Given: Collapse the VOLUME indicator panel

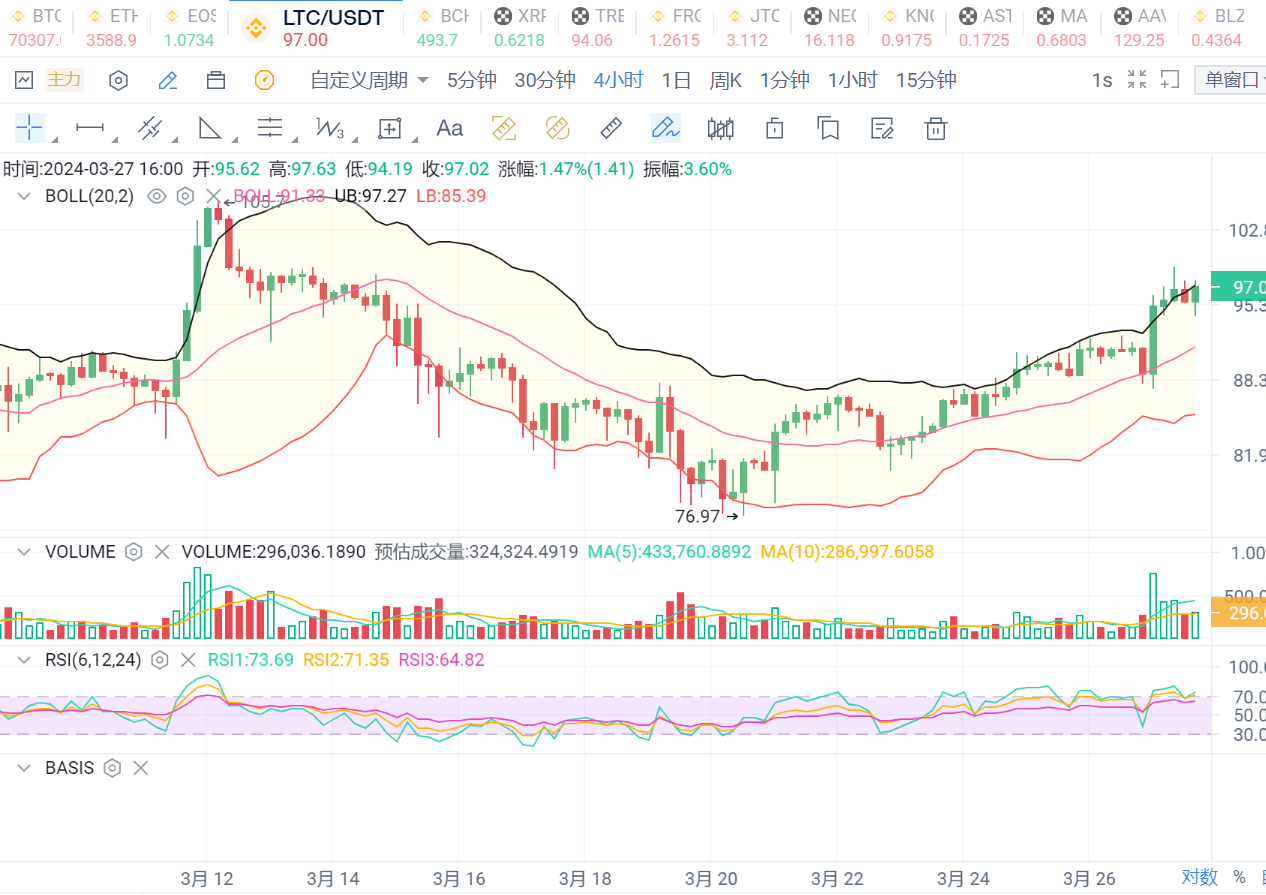Looking at the screenshot, I should [x=24, y=552].
